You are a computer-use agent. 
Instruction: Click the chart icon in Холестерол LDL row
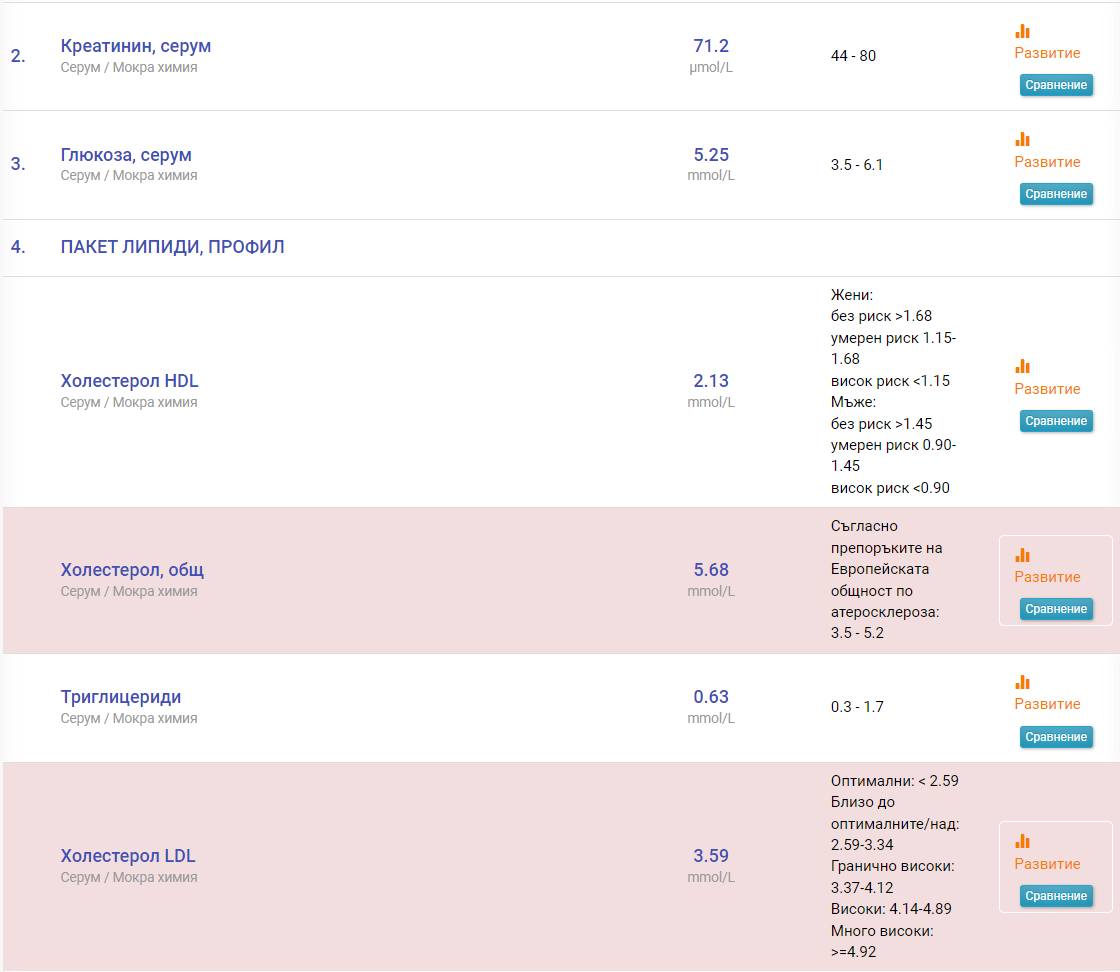(x=1022, y=841)
